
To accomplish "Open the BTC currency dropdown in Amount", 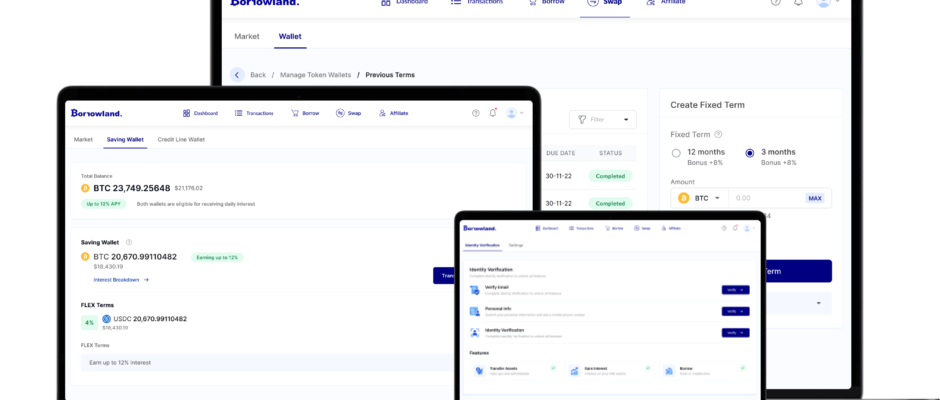I will [x=700, y=198].
